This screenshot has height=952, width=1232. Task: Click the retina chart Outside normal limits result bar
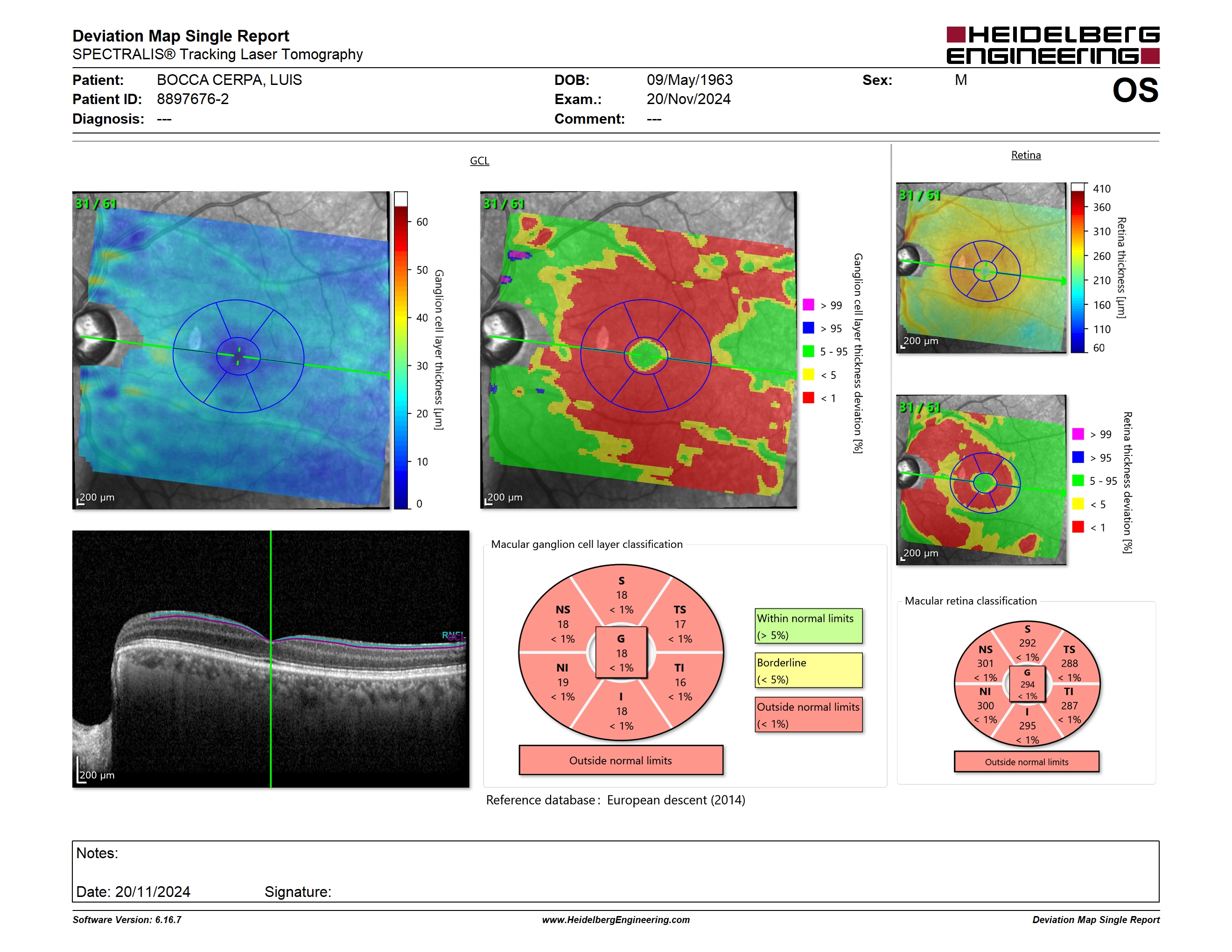coord(1026,762)
